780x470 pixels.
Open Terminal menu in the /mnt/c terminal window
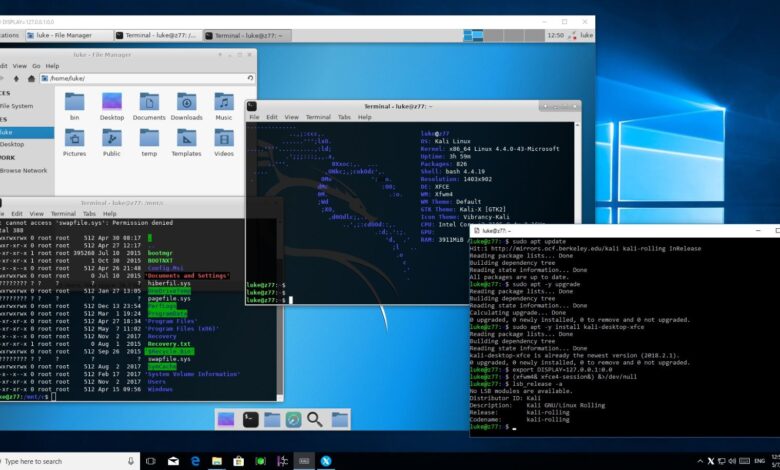click(63, 213)
